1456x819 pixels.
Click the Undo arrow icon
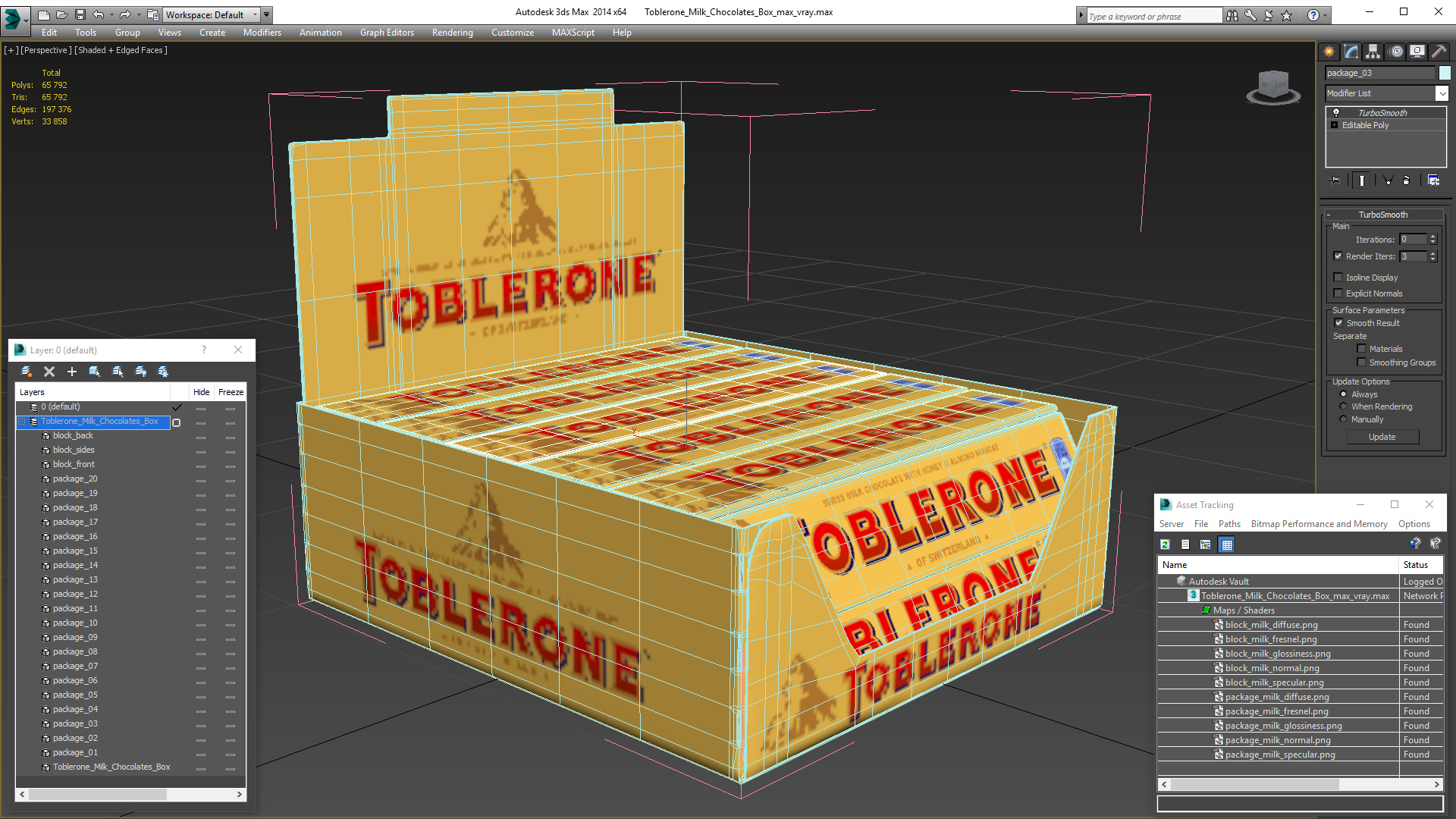click(98, 14)
